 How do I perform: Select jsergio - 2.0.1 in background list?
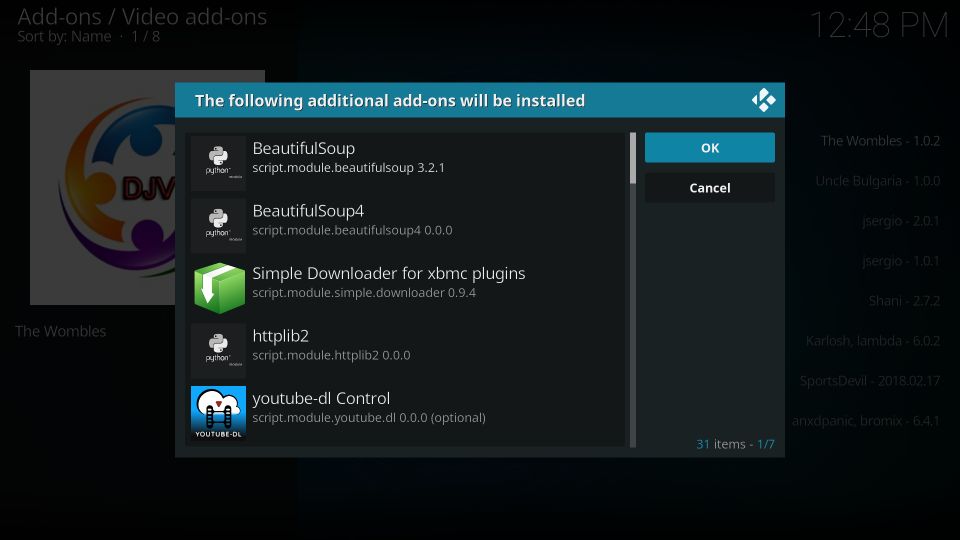[901, 221]
